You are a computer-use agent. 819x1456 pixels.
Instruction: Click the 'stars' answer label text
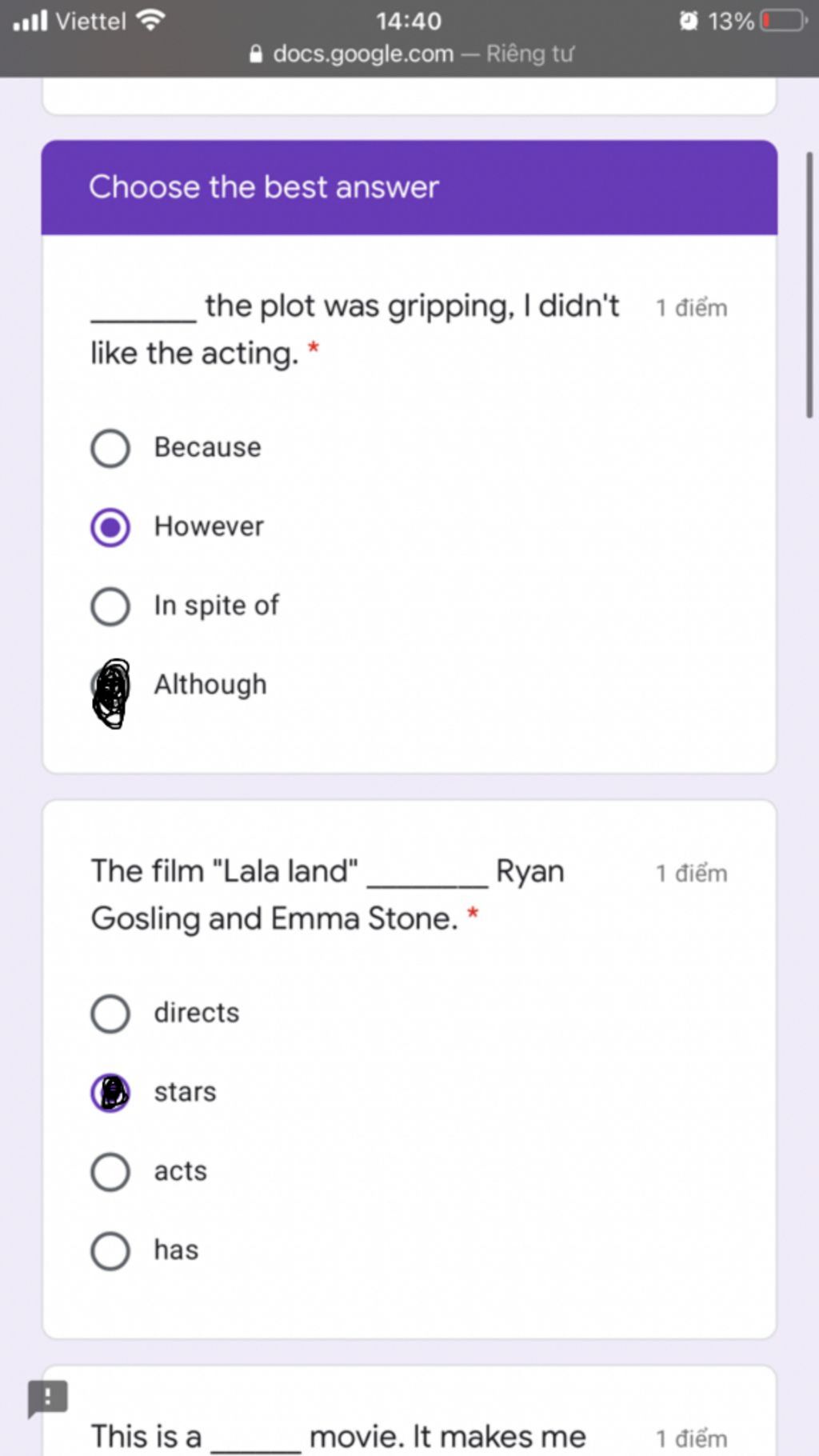pos(185,1092)
